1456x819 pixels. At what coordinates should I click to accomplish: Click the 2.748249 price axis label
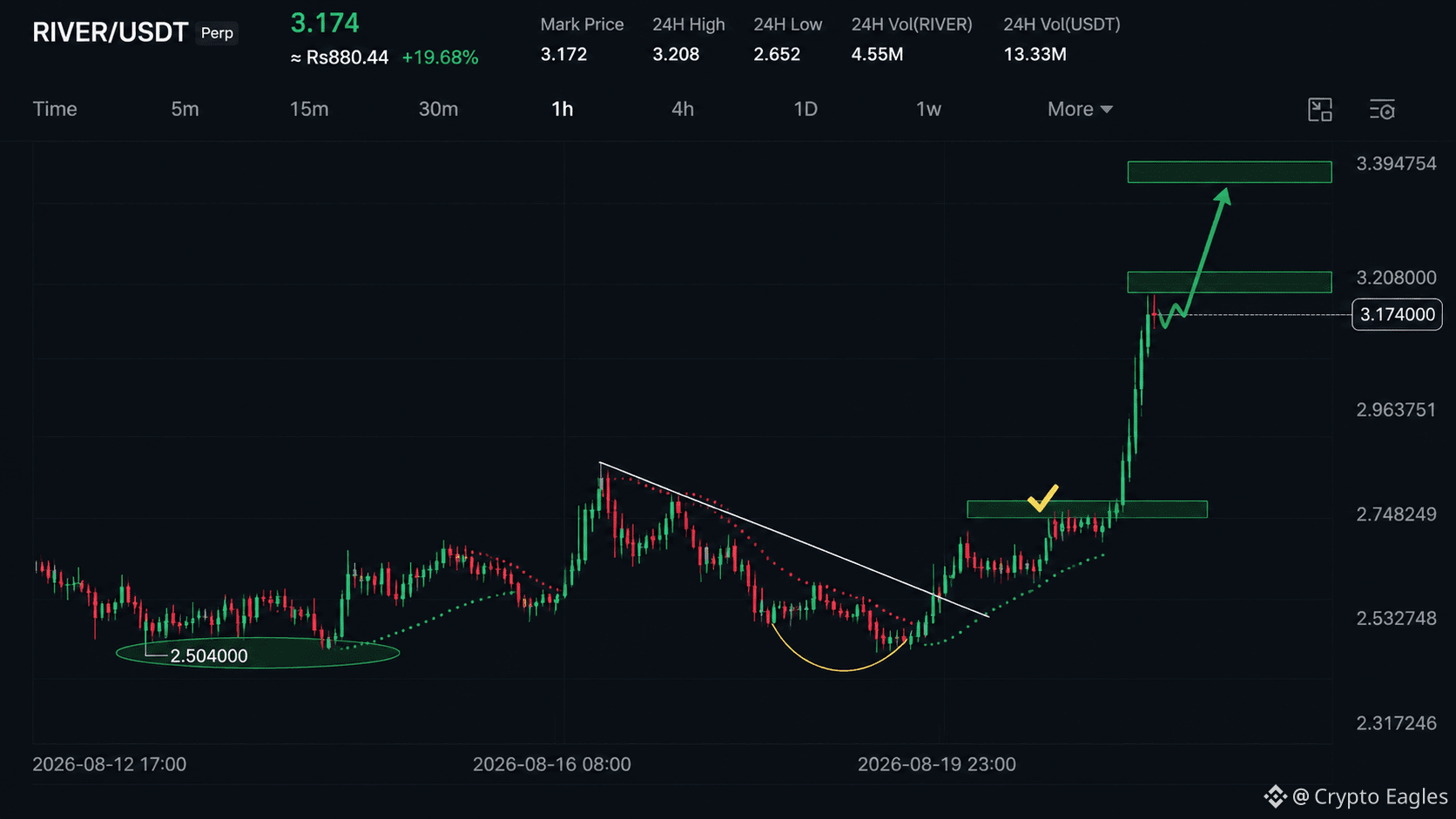(1396, 514)
